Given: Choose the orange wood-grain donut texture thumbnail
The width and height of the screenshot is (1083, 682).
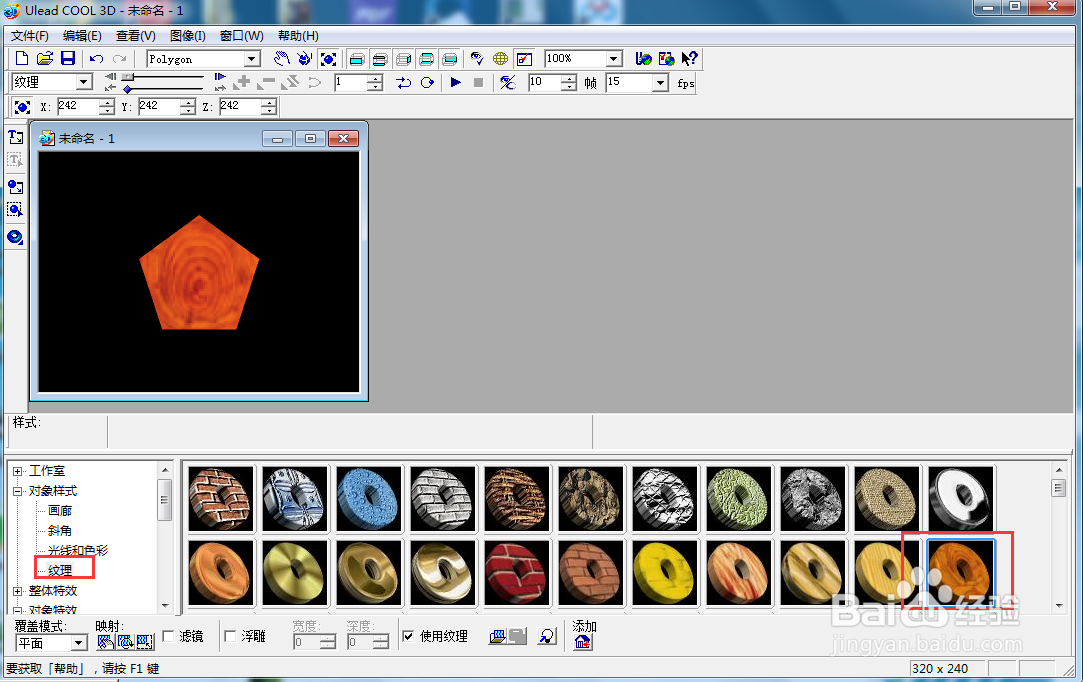Looking at the screenshot, I should pos(960,573).
